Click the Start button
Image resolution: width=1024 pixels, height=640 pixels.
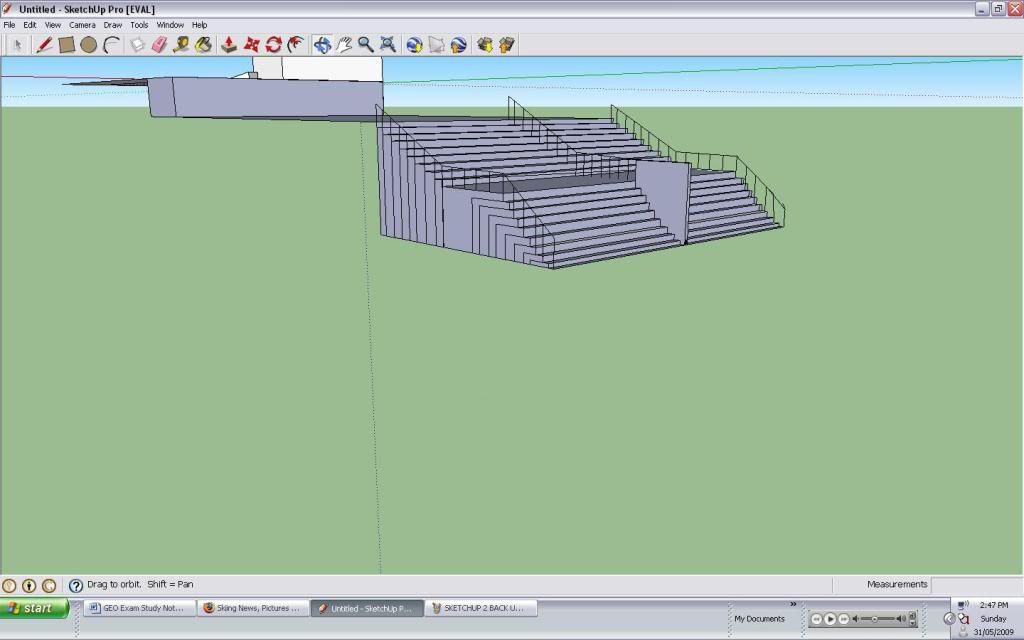[x=33, y=607]
